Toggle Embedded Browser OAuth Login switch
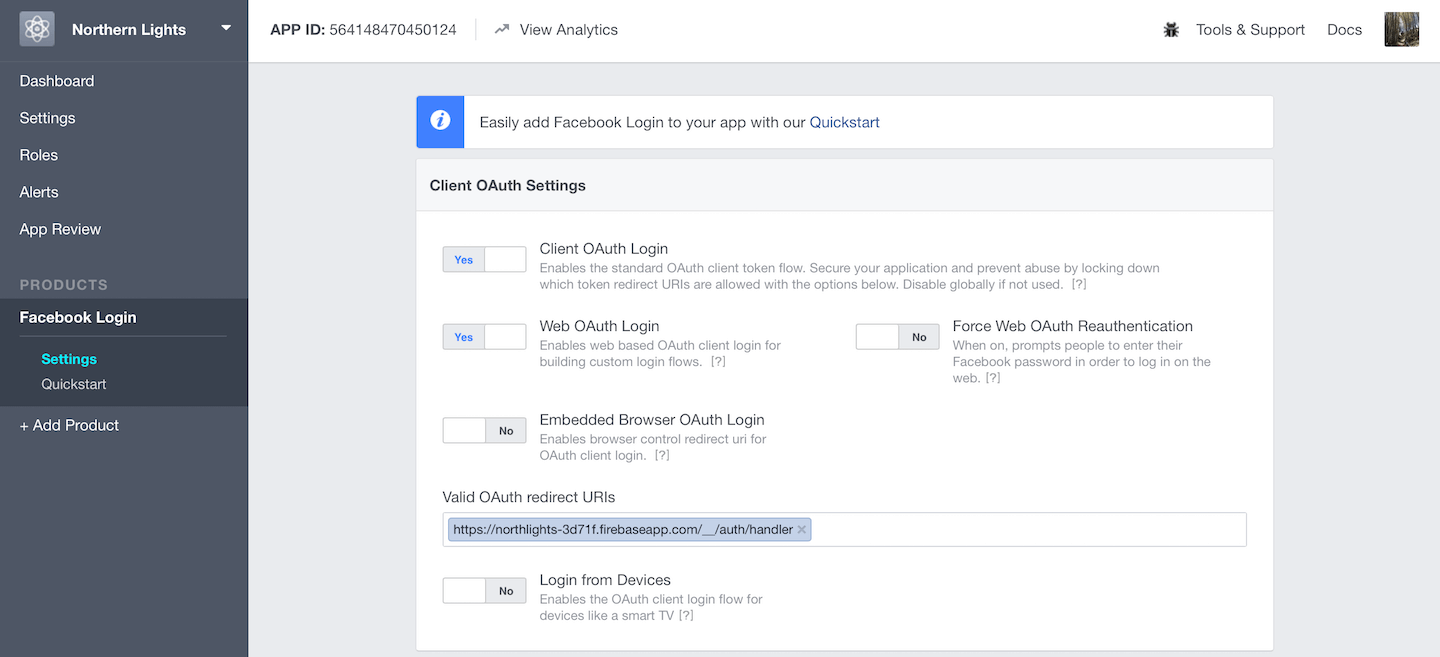 pos(484,431)
